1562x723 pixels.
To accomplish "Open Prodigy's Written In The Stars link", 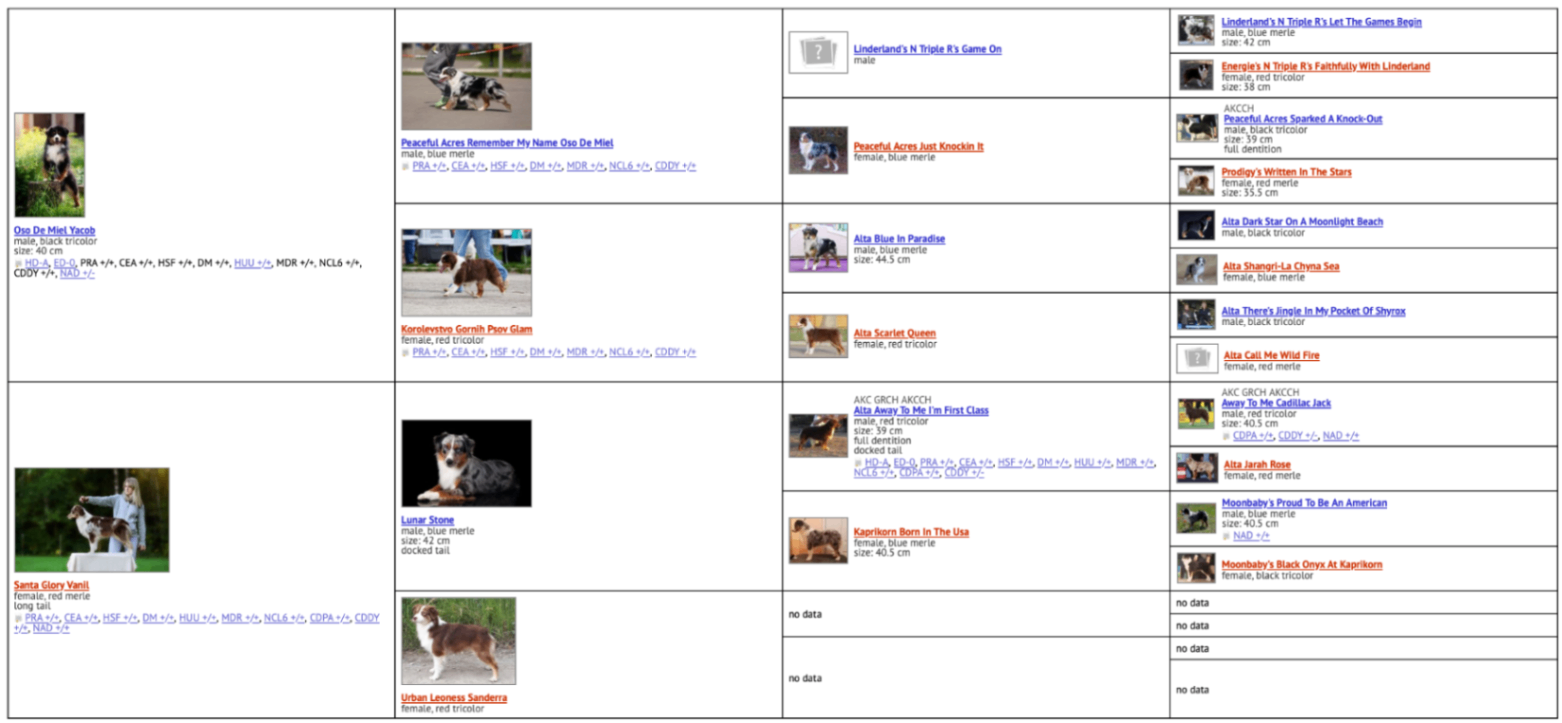I will click(x=1286, y=172).
